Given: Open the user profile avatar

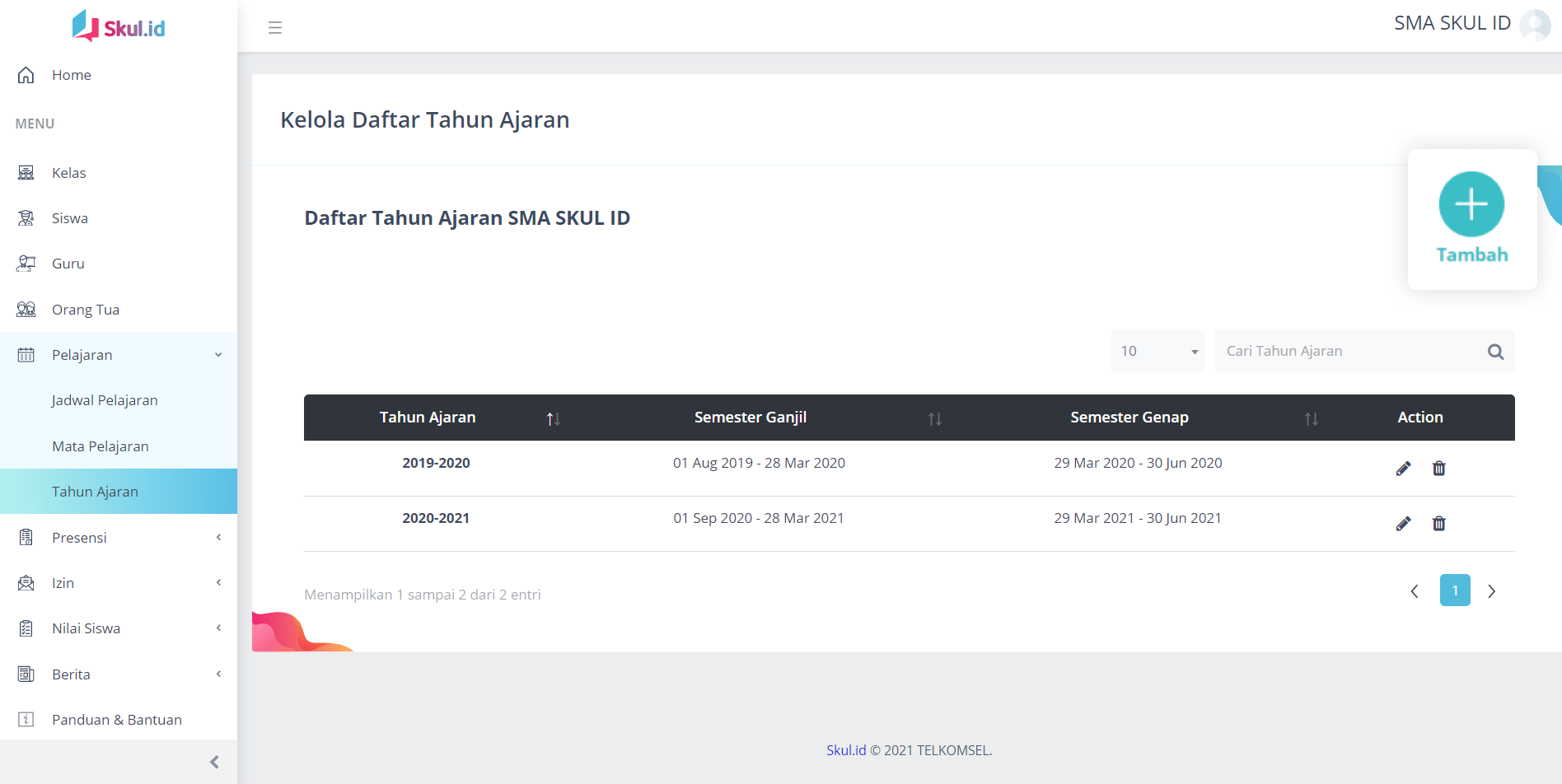Looking at the screenshot, I should (1535, 25).
